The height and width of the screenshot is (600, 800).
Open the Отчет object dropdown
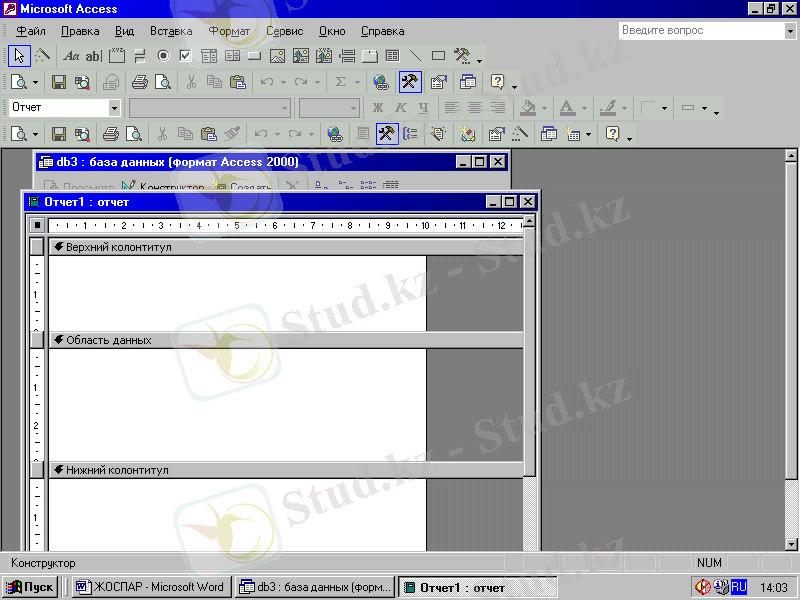[114, 108]
